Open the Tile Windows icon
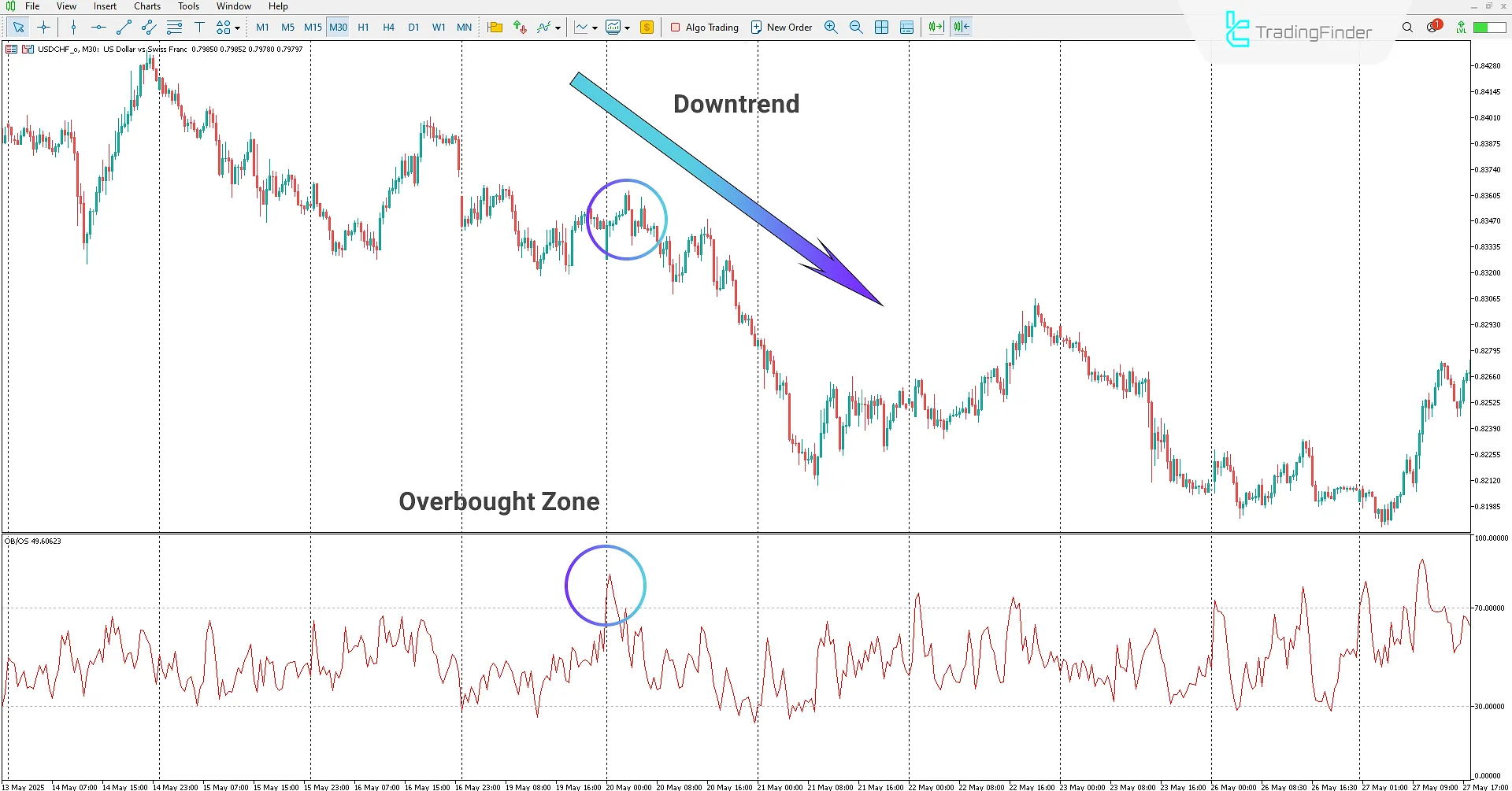 (x=881, y=27)
